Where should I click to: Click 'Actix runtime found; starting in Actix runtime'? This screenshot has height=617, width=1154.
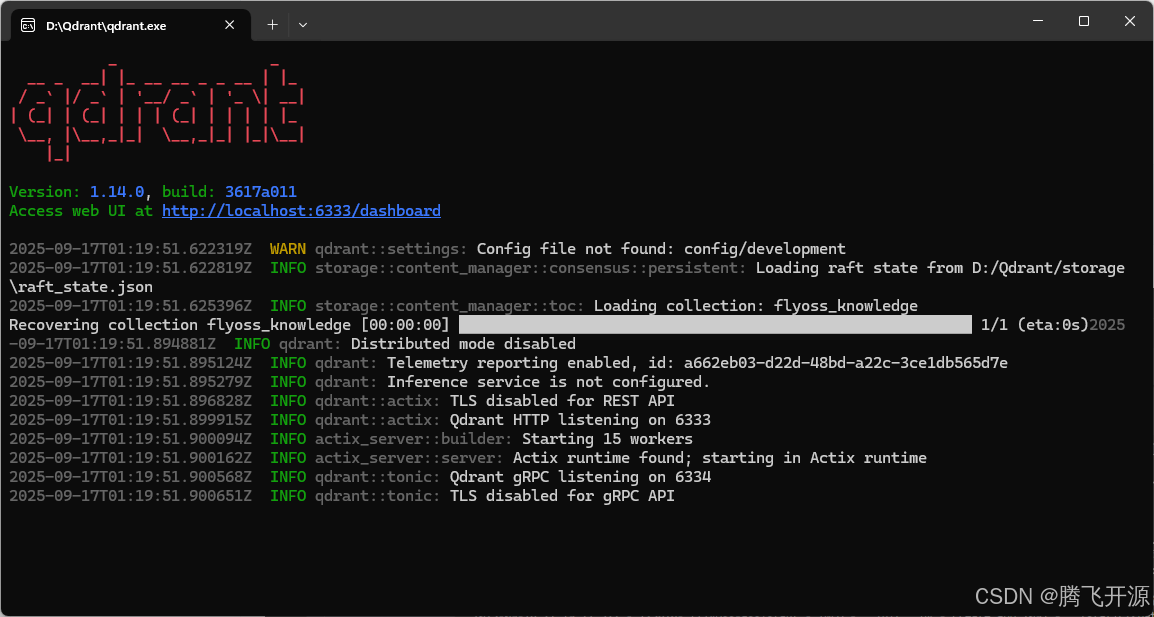[x=720, y=458]
